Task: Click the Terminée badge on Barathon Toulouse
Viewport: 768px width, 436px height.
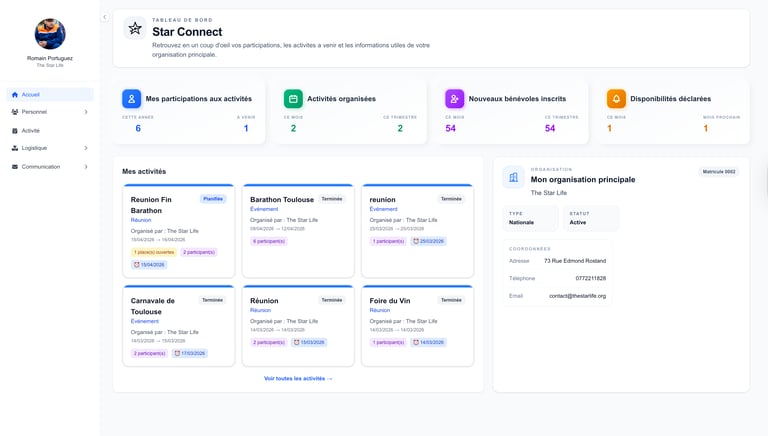Action: pos(332,199)
